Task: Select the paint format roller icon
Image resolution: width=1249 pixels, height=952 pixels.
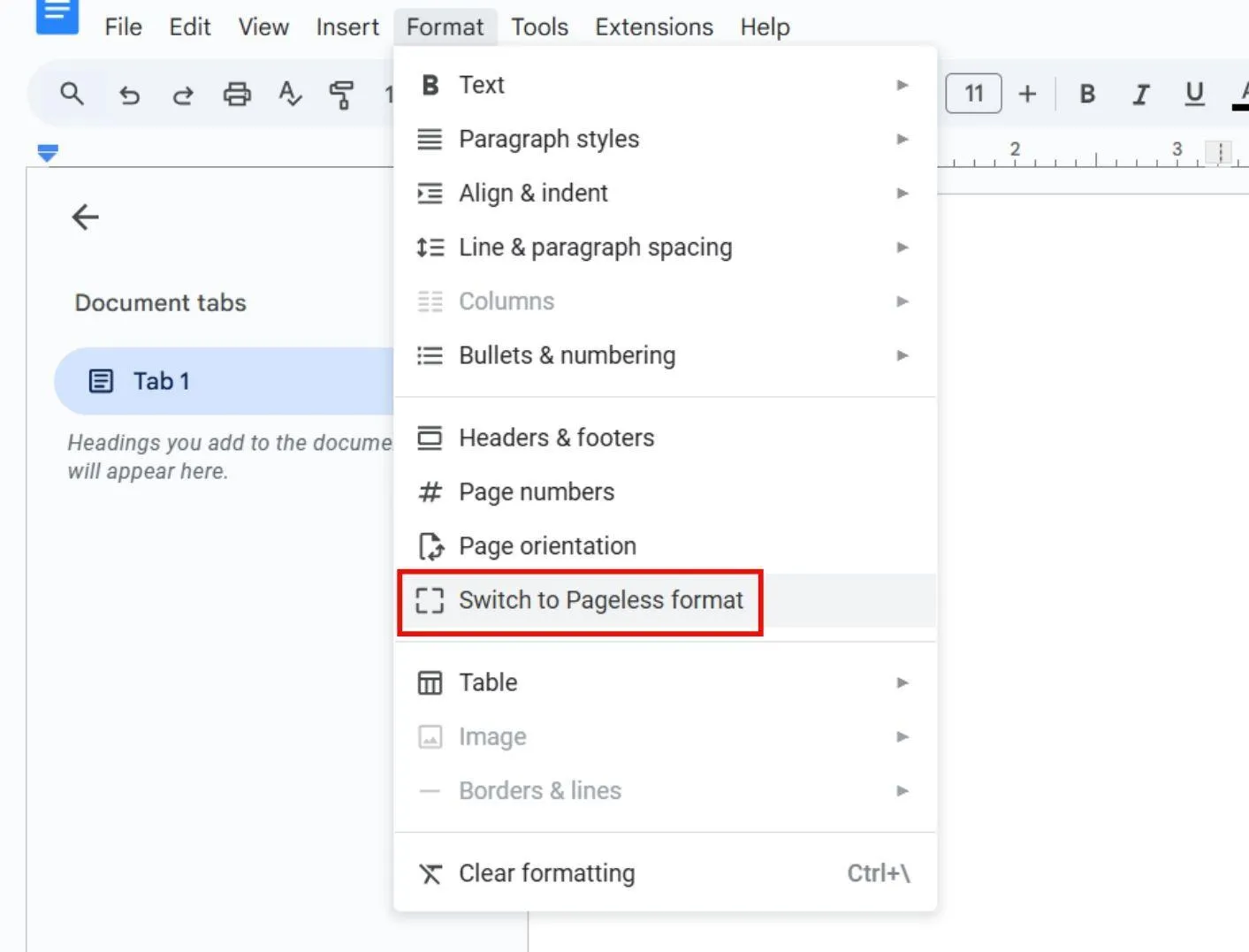Action: tap(341, 94)
